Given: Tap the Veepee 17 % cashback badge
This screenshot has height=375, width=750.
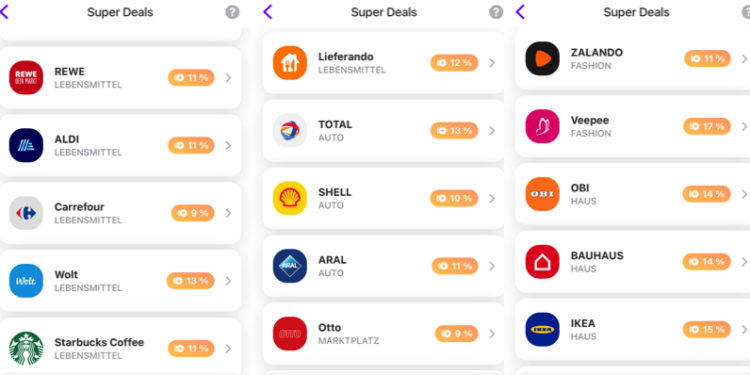Looking at the screenshot, I should click(707, 126).
